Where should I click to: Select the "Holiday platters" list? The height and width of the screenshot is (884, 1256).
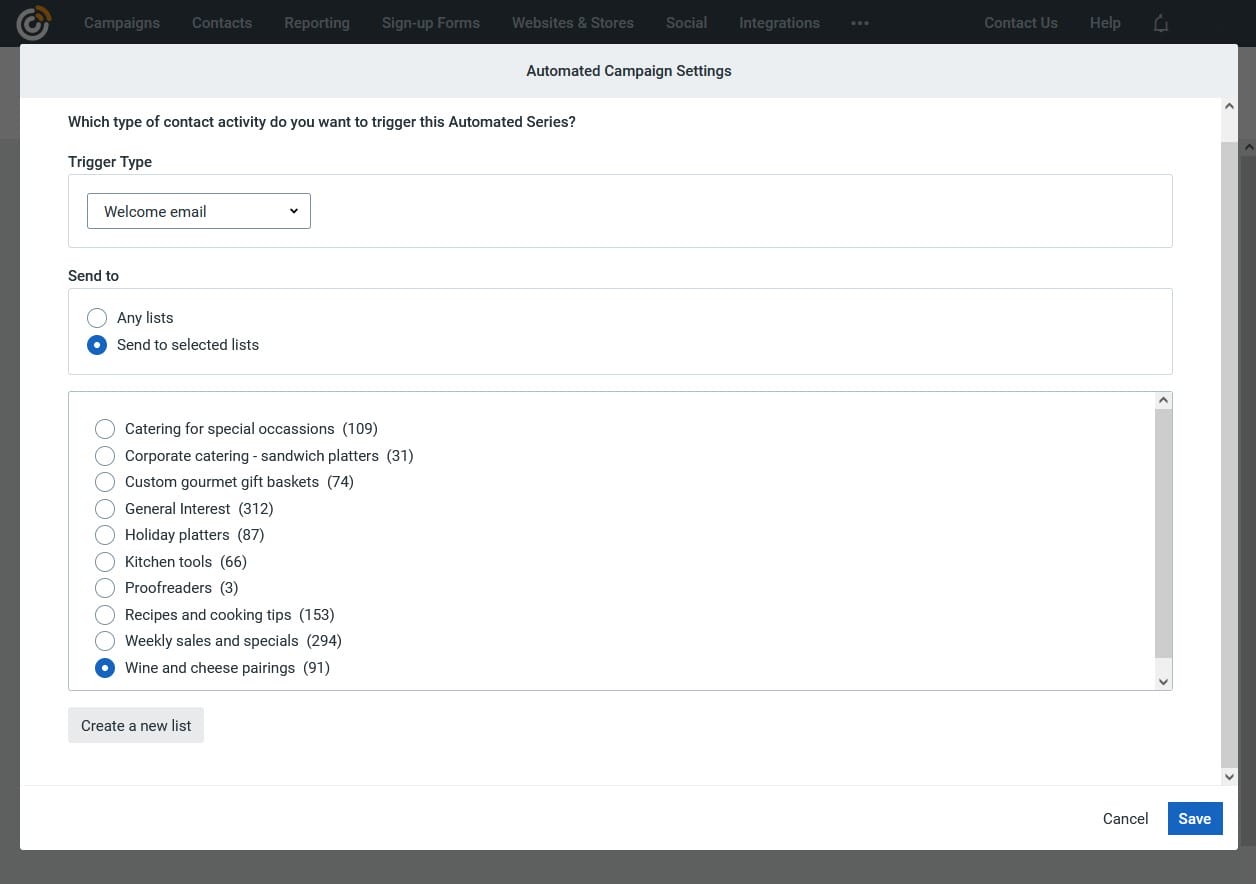[x=105, y=535]
